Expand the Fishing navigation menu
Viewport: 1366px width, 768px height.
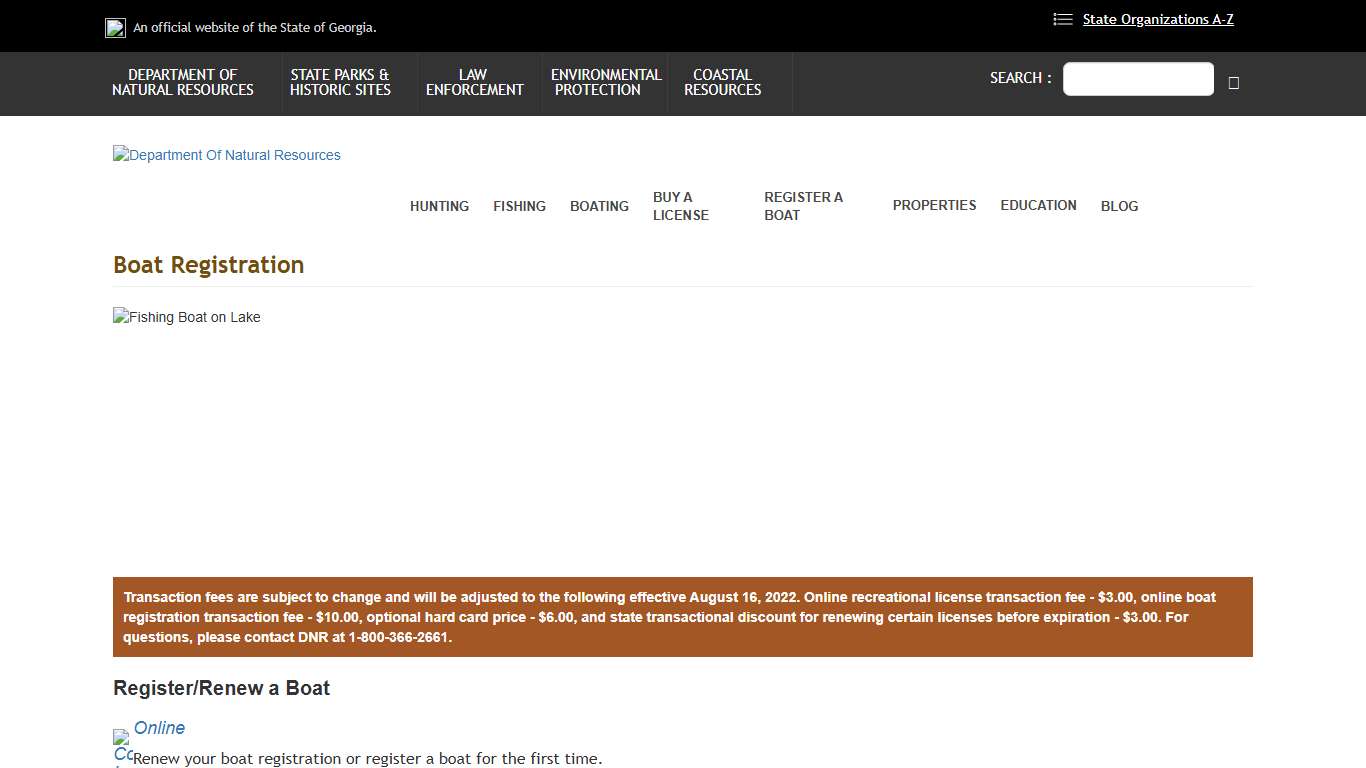click(519, 206)
